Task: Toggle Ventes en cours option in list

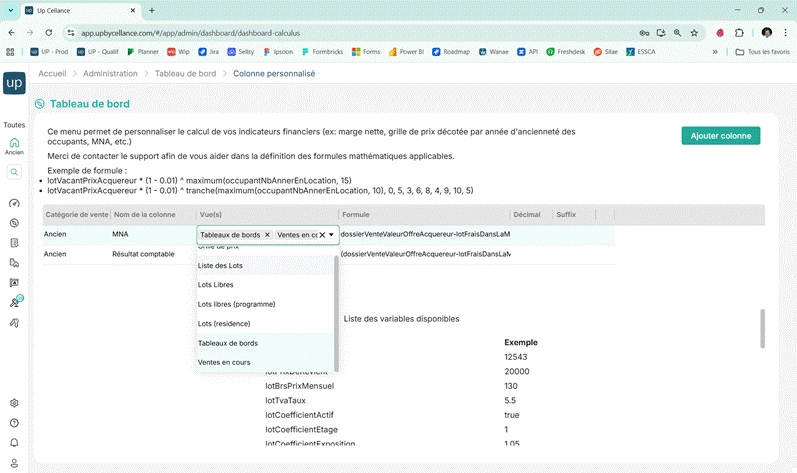Action: click(x=265, y=362)
